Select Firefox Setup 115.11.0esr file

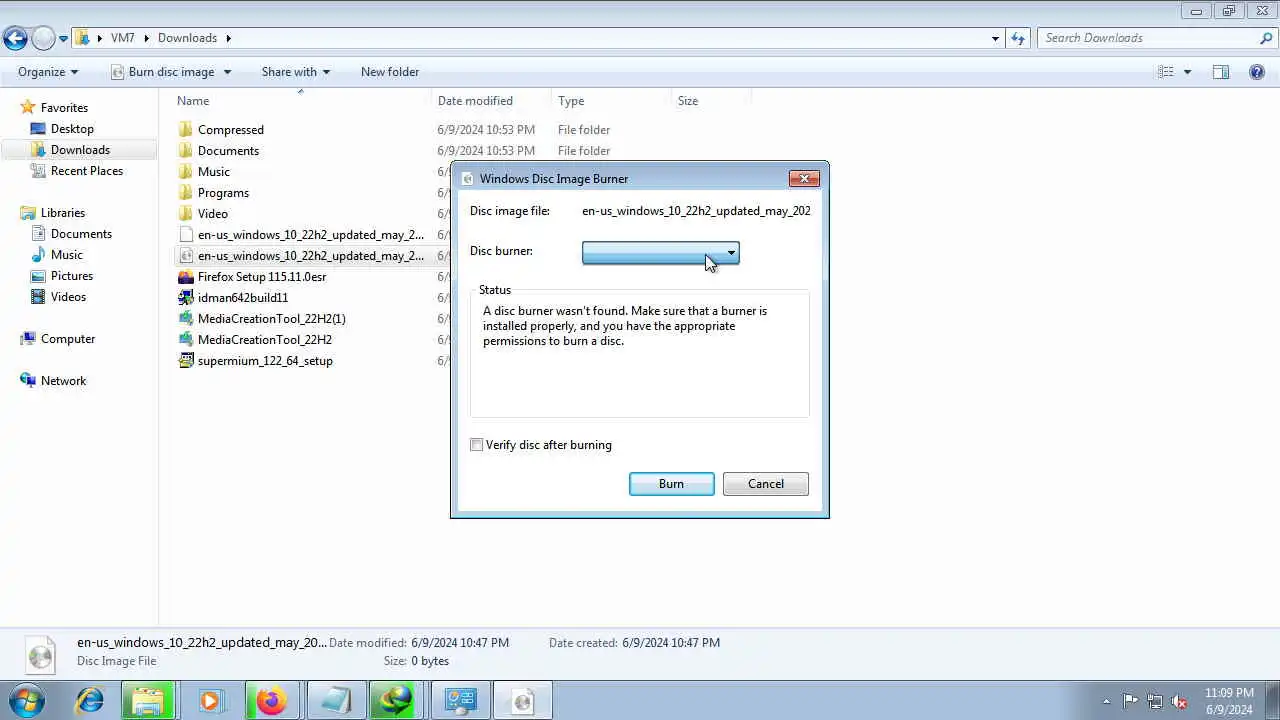click(x=262, y=277)
